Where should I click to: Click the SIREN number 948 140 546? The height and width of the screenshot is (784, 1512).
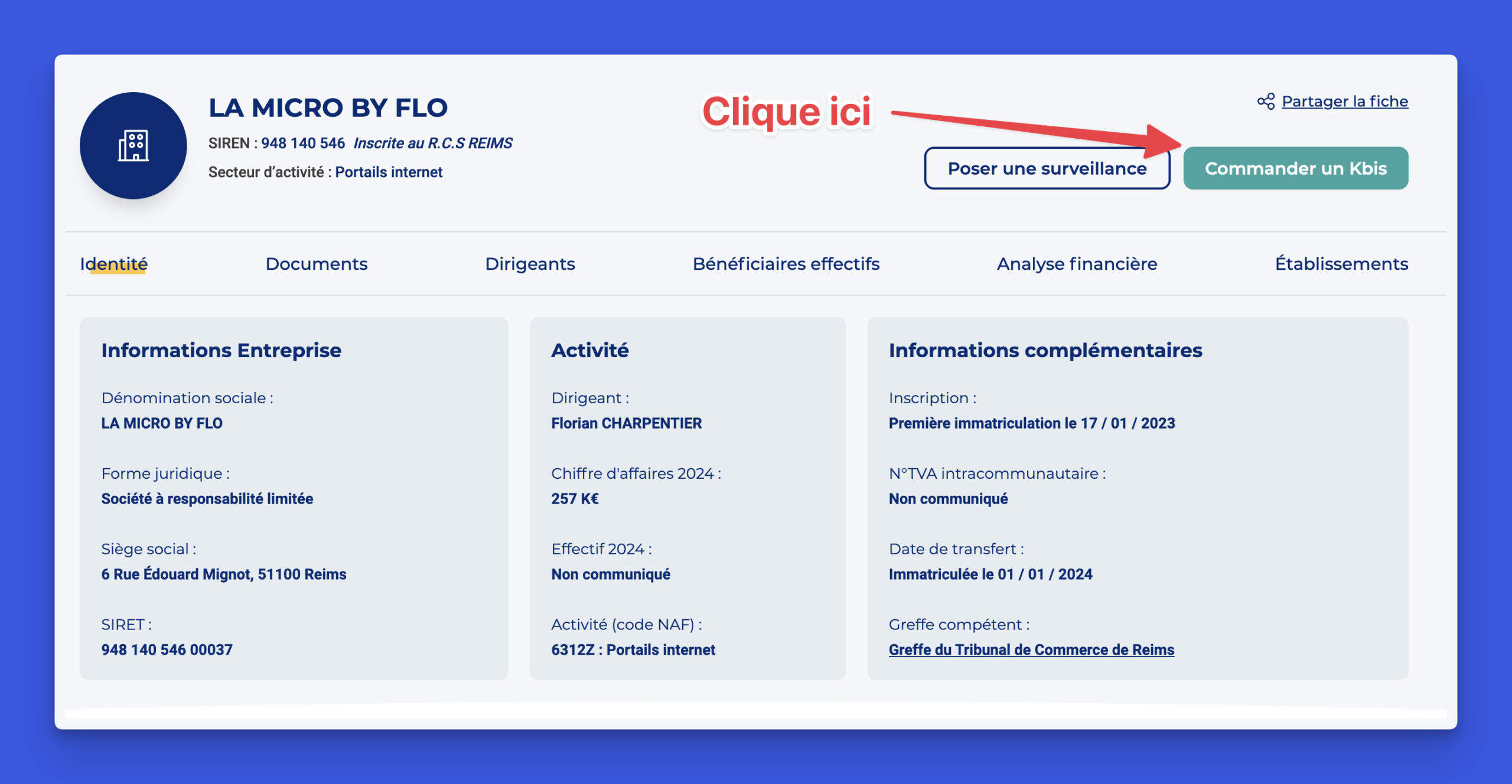(303, 143)
